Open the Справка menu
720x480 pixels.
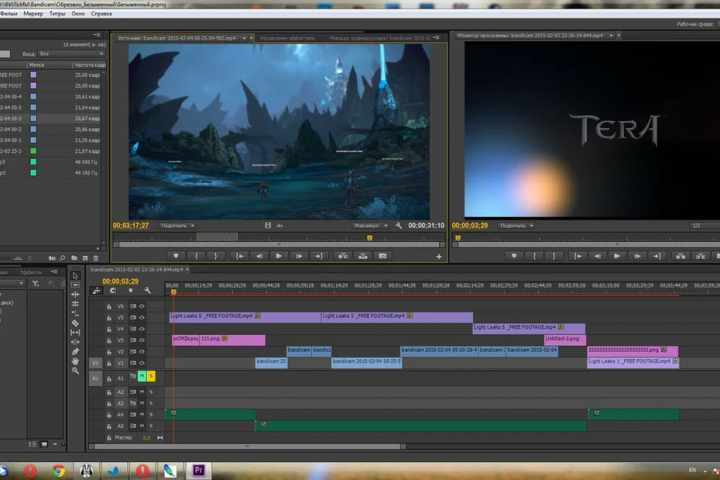(x=101, y=14)
